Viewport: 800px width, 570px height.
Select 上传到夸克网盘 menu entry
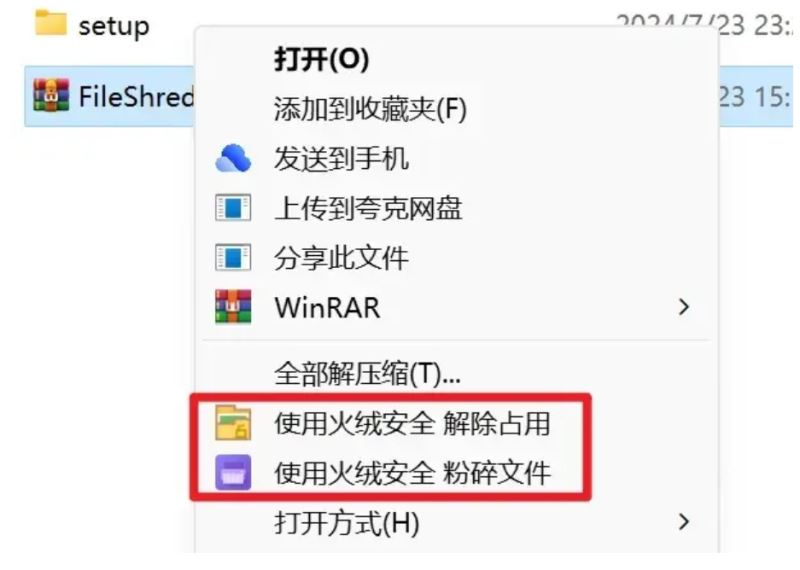368,208
